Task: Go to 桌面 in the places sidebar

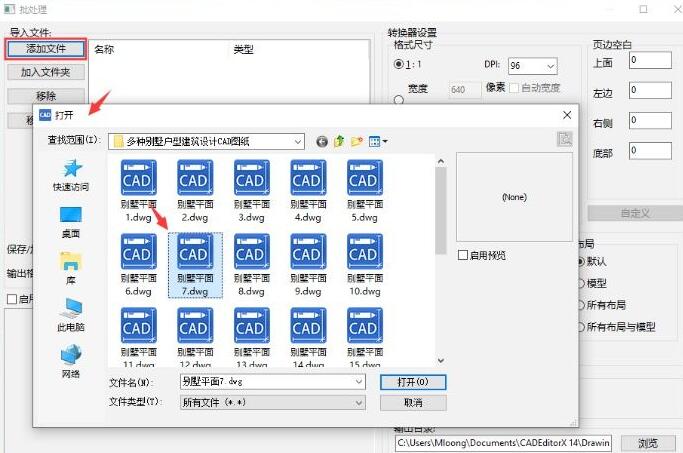Action: coord(71,221)
